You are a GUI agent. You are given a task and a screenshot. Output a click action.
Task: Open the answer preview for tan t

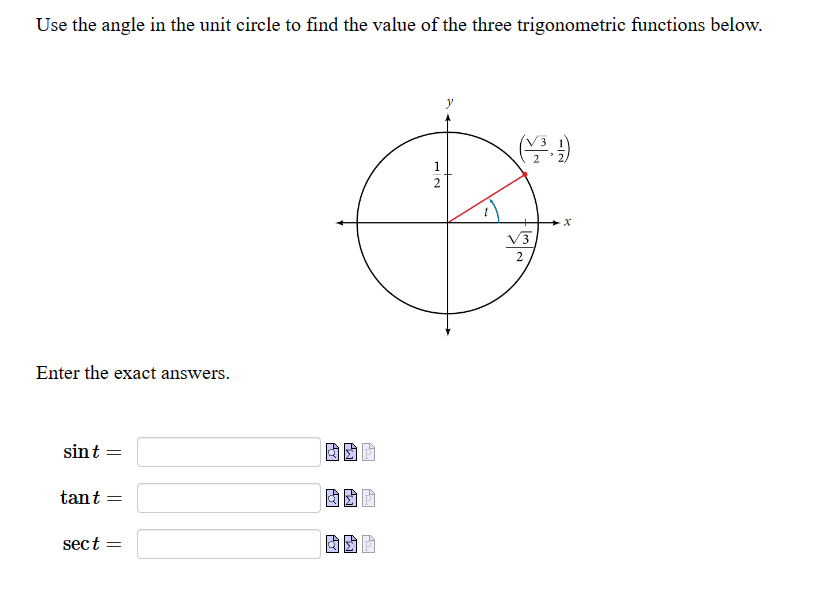coord(331,498)
